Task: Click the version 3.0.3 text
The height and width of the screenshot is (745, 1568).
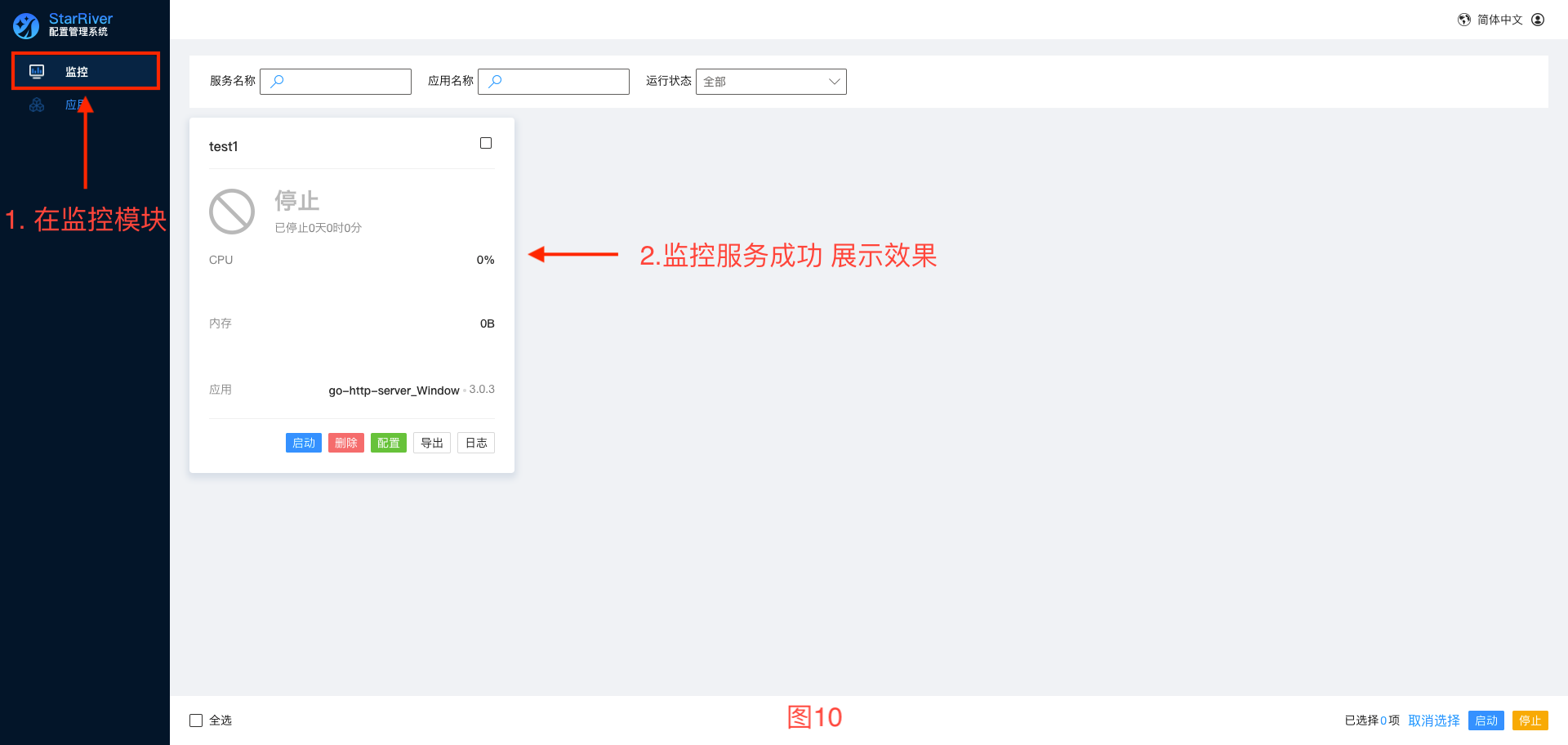Action: click(482, 389)
